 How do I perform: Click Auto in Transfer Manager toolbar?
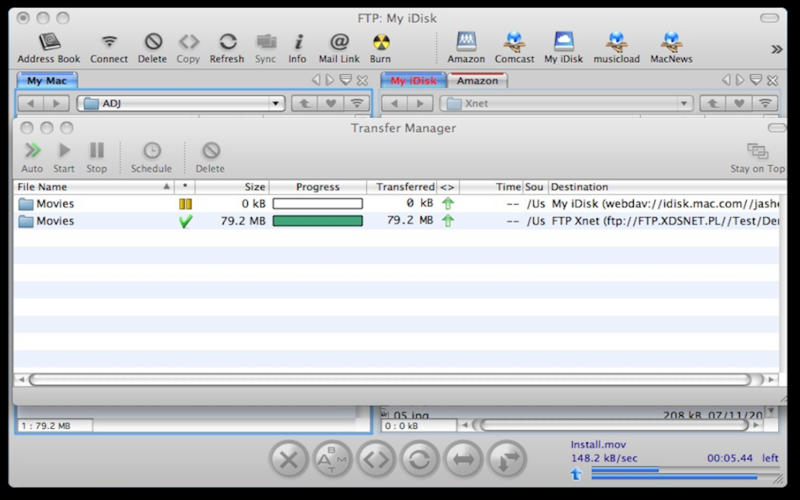(x=32, y=158)
